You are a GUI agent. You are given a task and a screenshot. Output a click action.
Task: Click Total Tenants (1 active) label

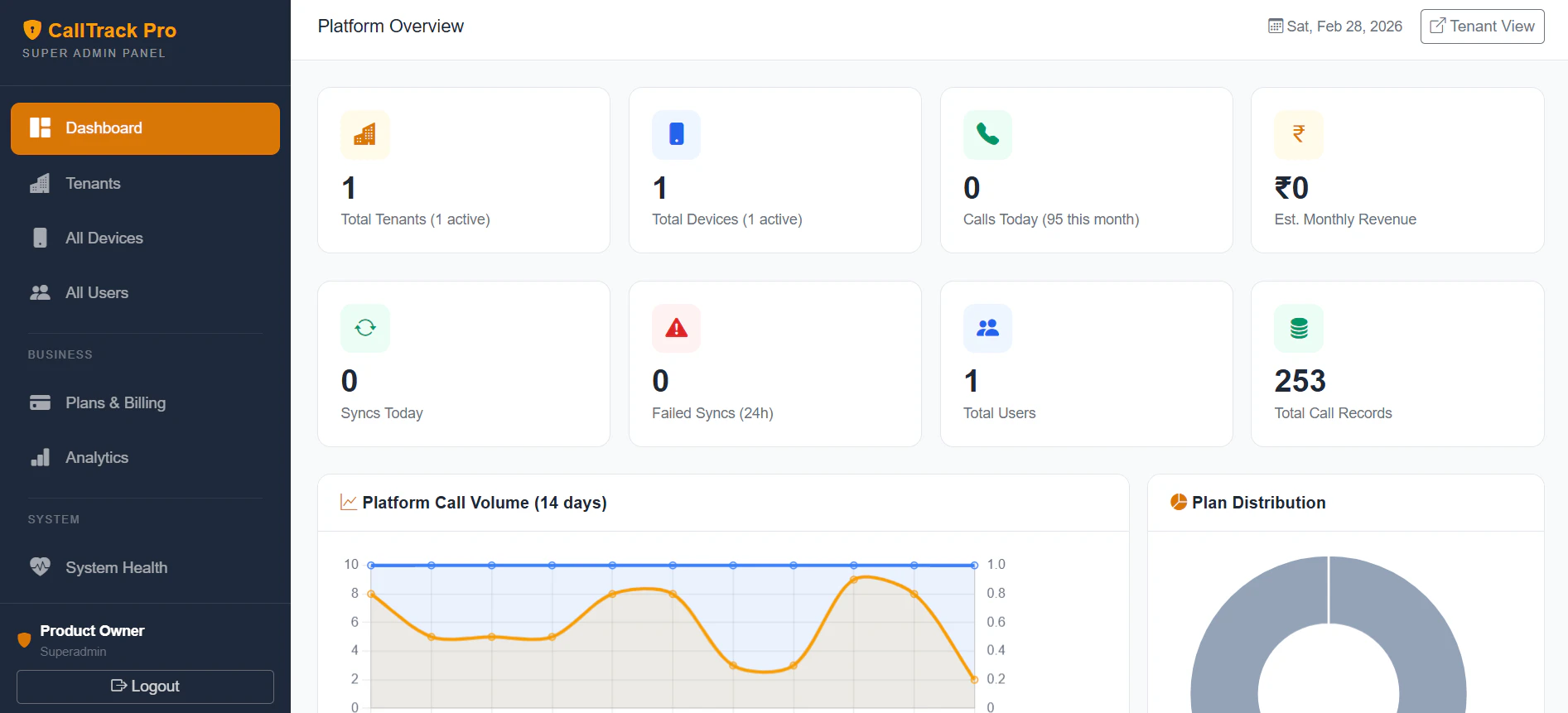coord(415,219)
